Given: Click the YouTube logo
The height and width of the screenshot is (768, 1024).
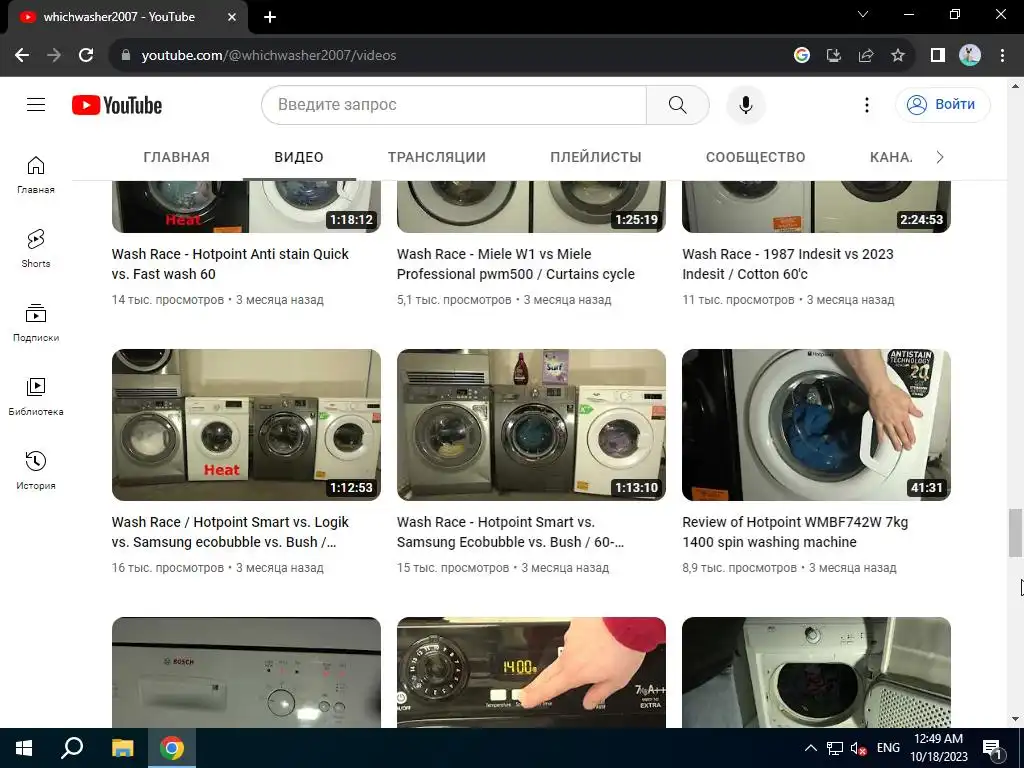Looking at the screenshot, I should pos(117,105).
